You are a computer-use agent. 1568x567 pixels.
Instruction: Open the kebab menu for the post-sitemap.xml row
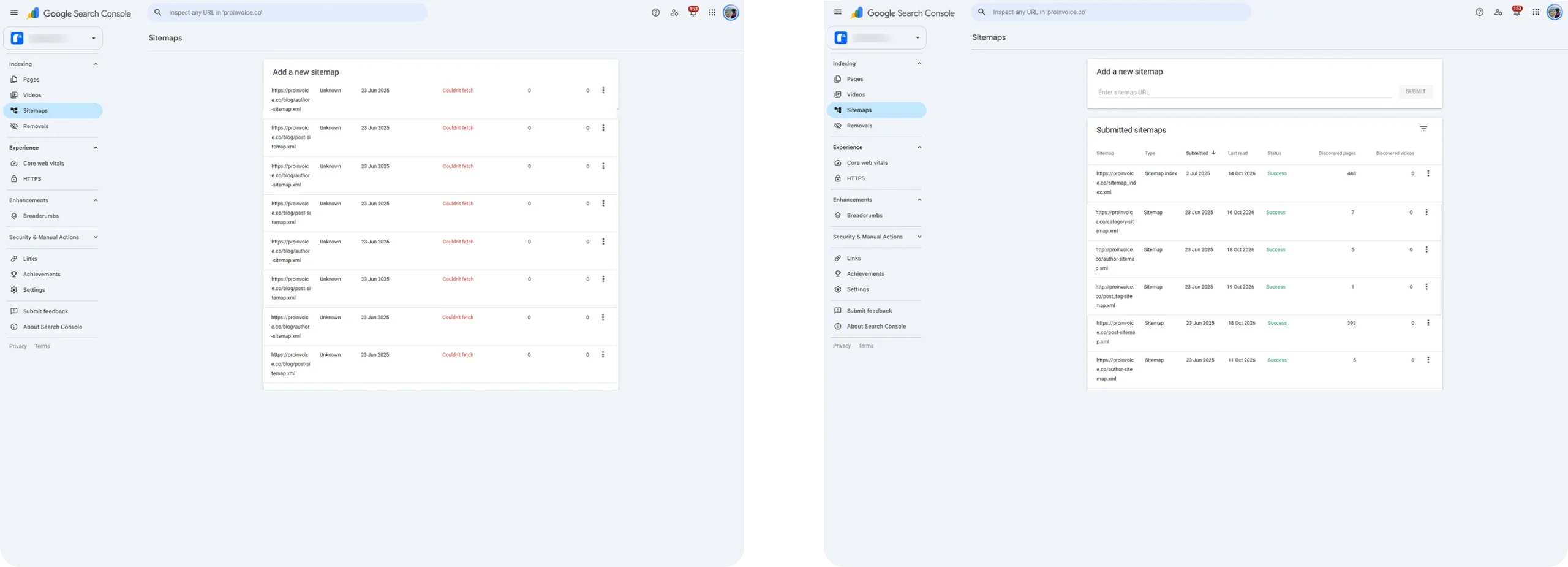coord(1428,324)
